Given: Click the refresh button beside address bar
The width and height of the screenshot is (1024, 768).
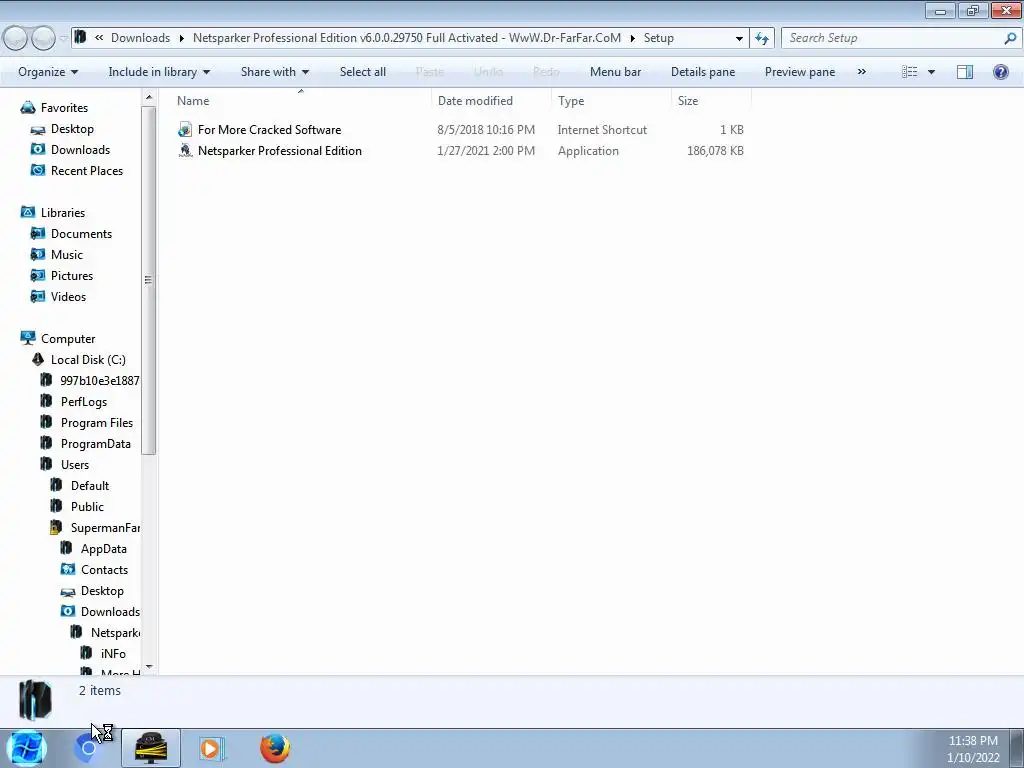Looking at the screenshot, I should coord(761,38).
